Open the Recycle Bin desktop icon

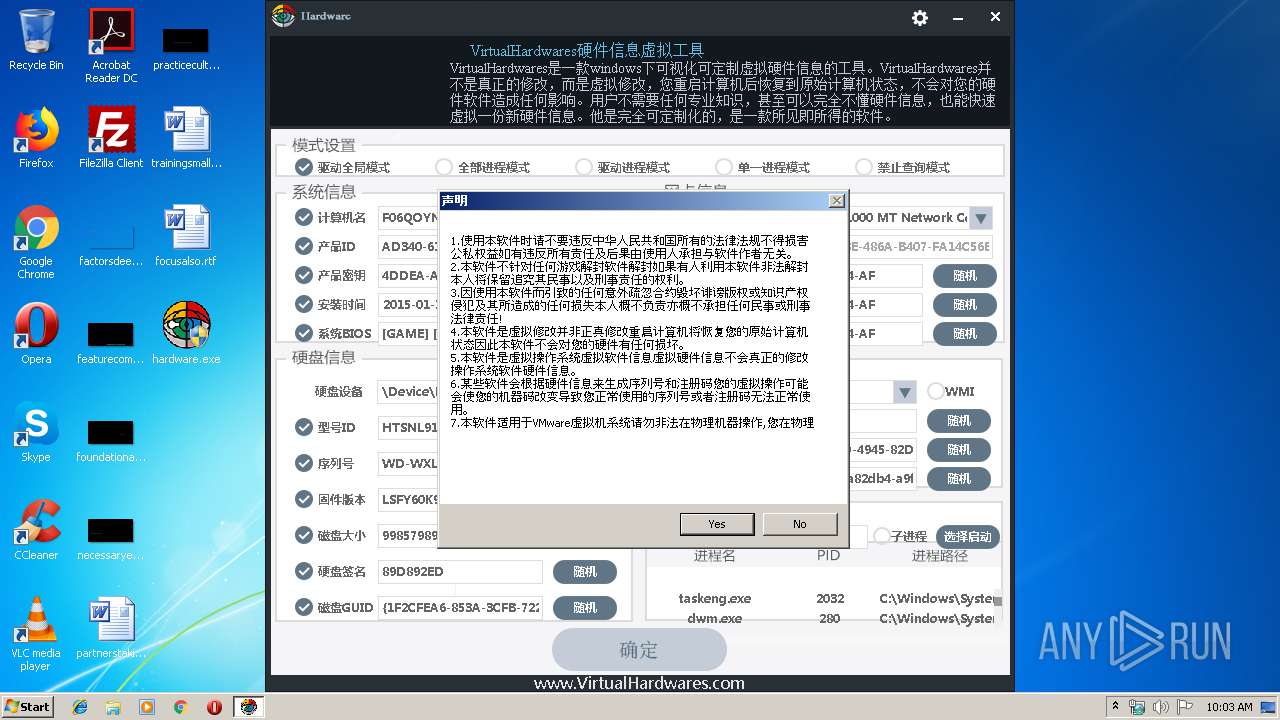tap(36, 40)
